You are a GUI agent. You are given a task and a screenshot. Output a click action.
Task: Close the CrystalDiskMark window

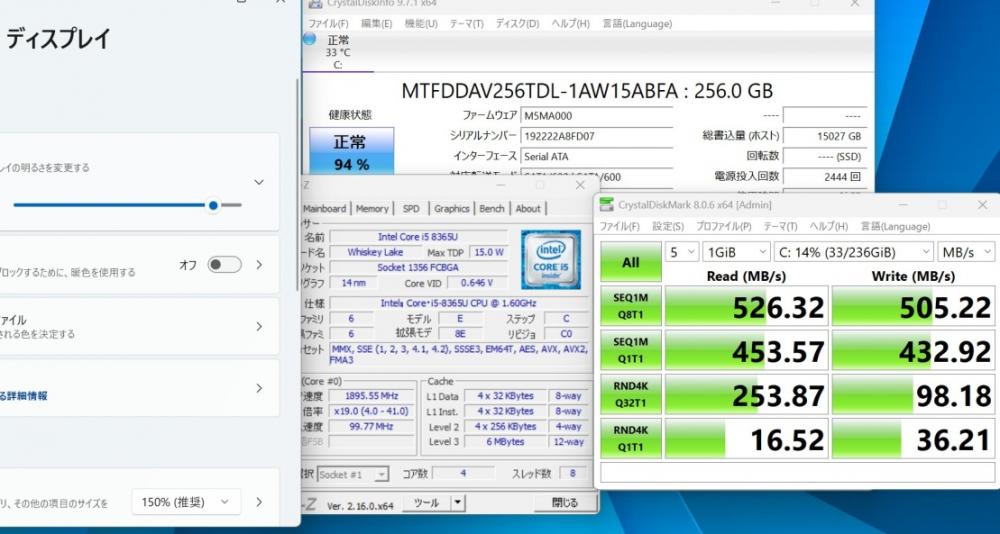pyautogui.click(x=982, y=205)
